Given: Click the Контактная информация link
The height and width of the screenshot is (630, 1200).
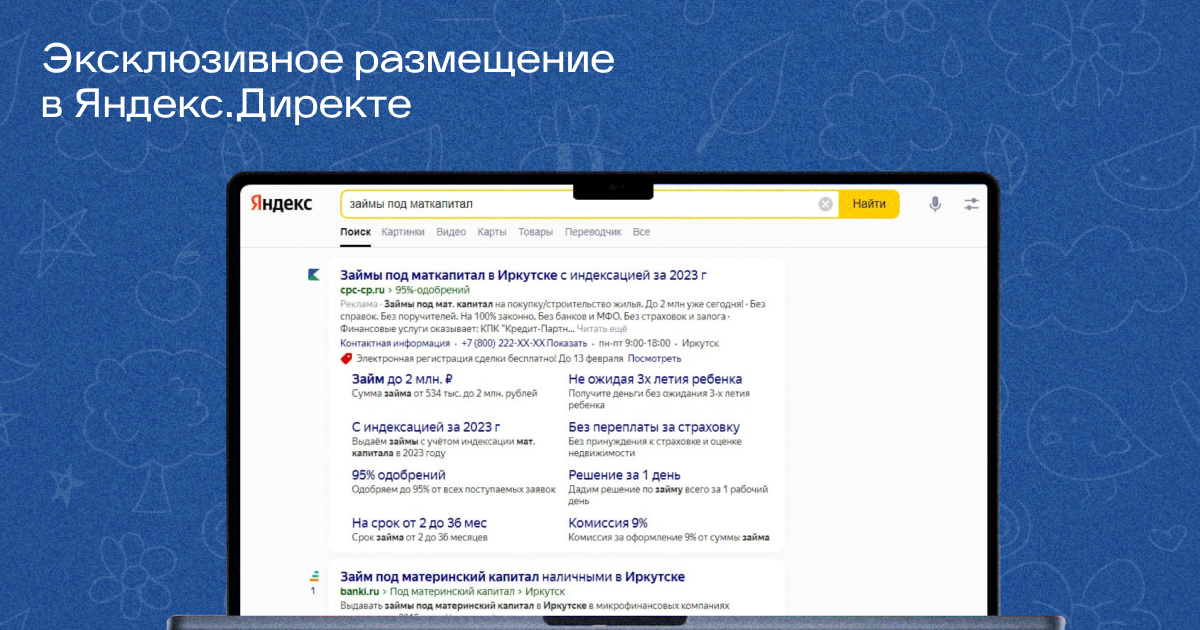Looking at the screenshot, I should [x=394, y=343].
